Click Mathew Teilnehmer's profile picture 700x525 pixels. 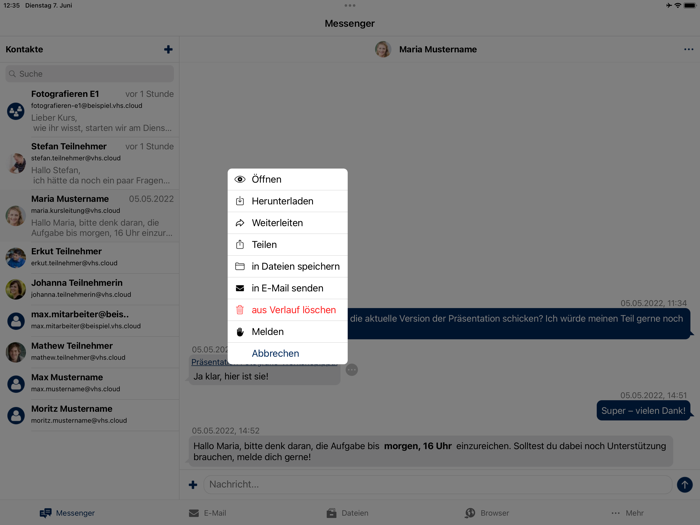tap(16, 352)
